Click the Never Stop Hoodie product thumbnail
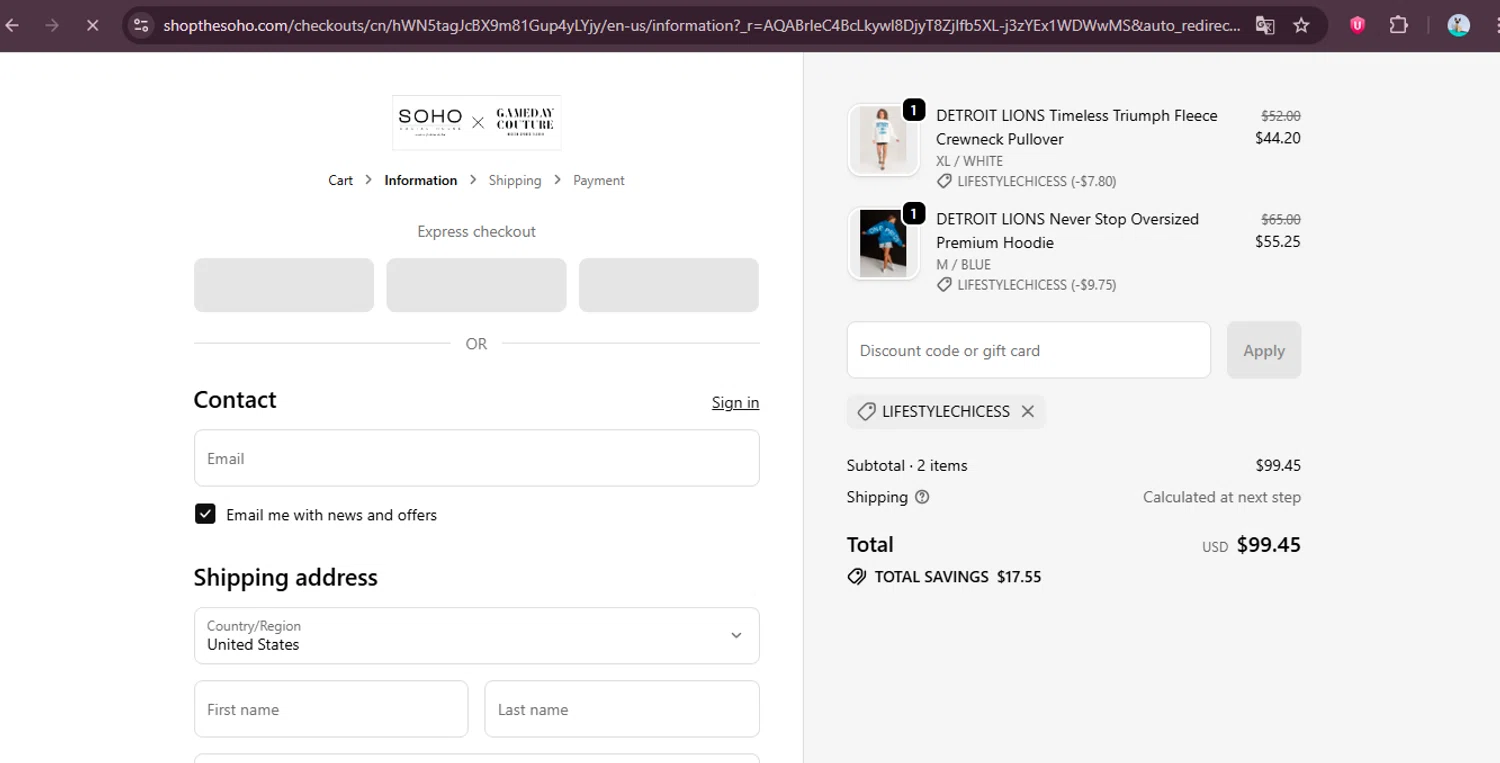Screen dimensions: 1500x763 [x=883, y=243]
